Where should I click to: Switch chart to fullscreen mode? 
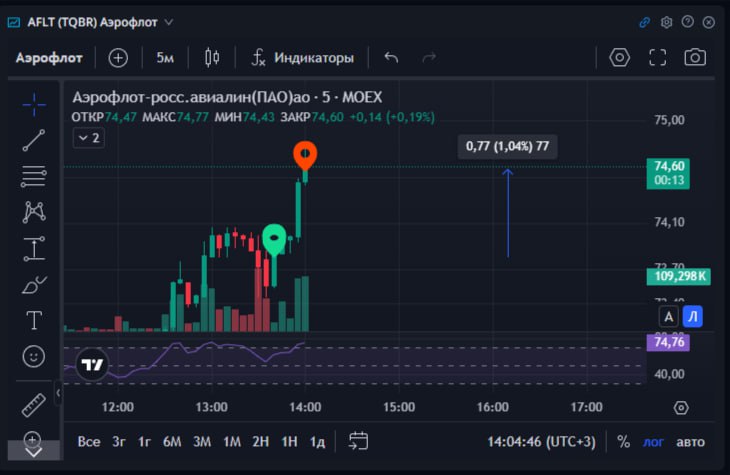pyautogui.click(x=657, y=58)
